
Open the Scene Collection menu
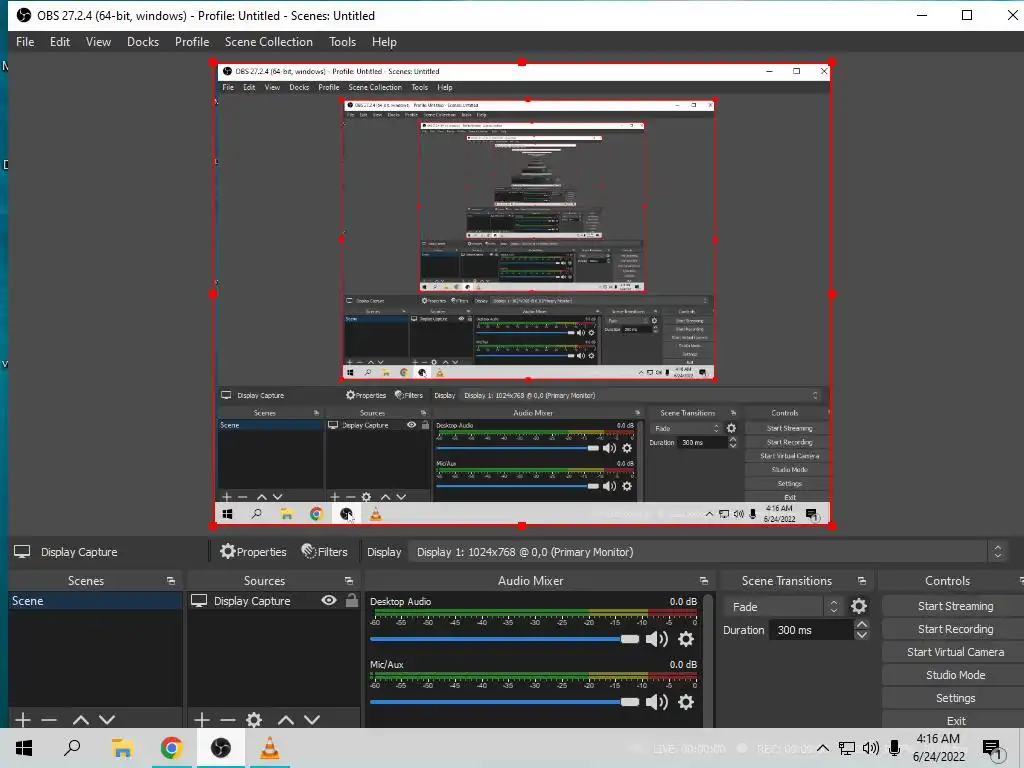tap(268, 42)
